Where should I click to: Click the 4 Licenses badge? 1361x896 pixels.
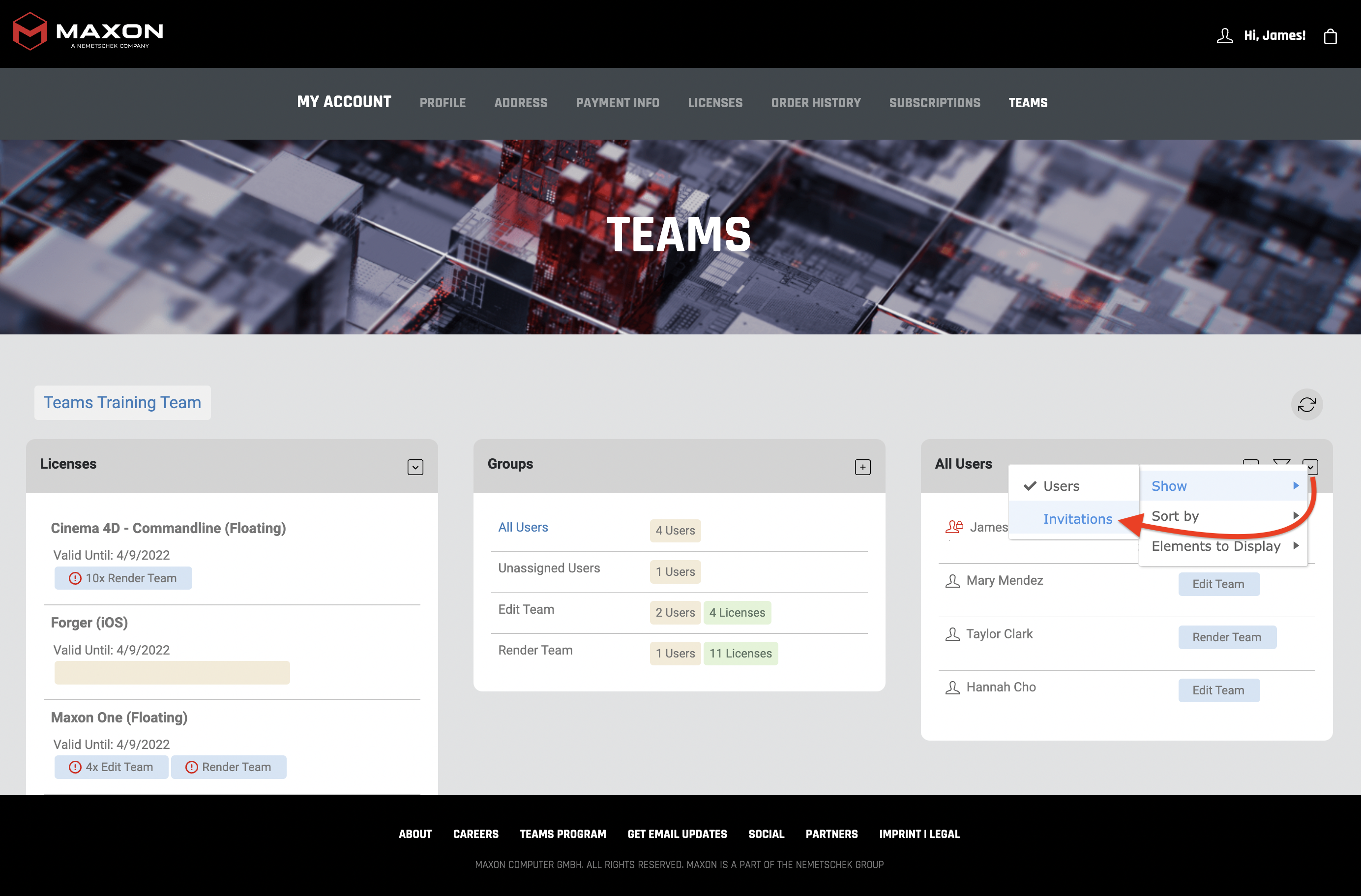pos(737,613)
